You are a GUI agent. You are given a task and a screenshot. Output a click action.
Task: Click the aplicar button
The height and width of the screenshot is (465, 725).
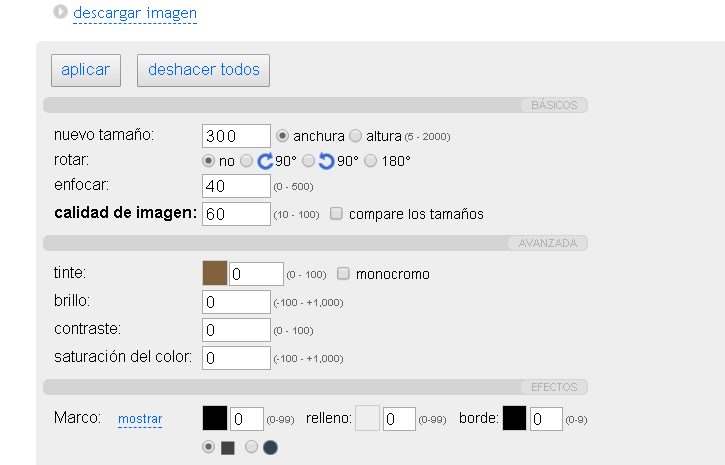coord(85,70)
